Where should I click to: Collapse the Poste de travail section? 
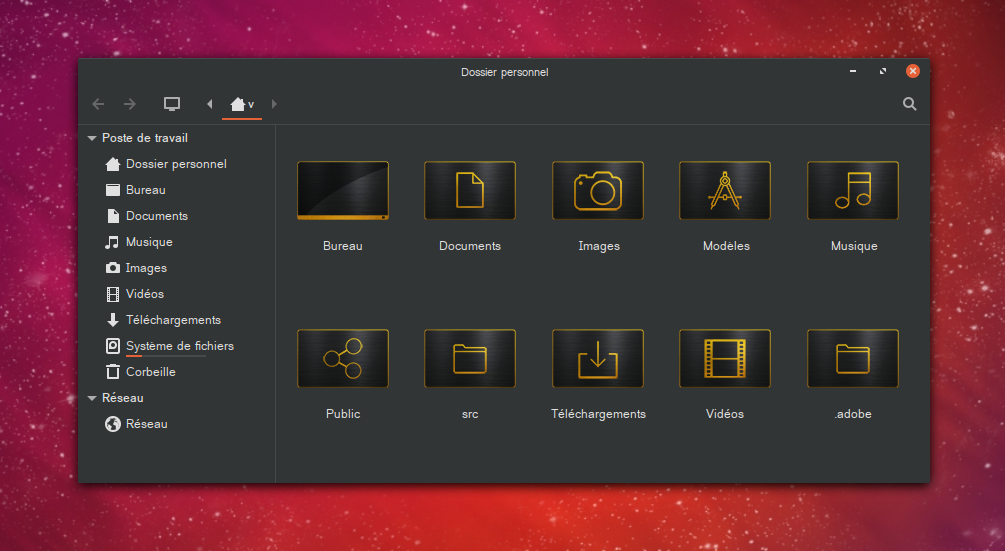tap(92, 138)
